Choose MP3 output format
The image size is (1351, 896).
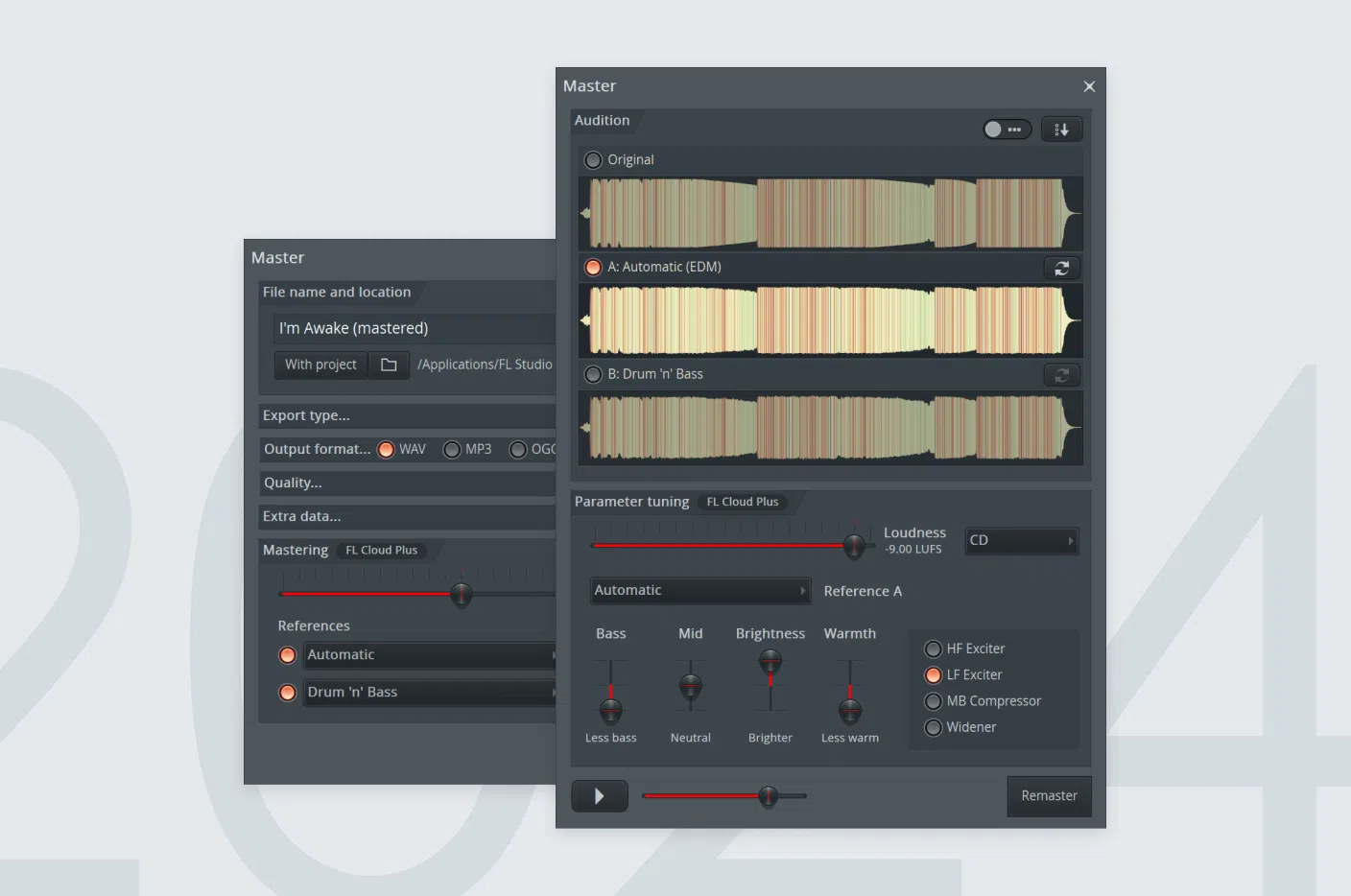452,450
